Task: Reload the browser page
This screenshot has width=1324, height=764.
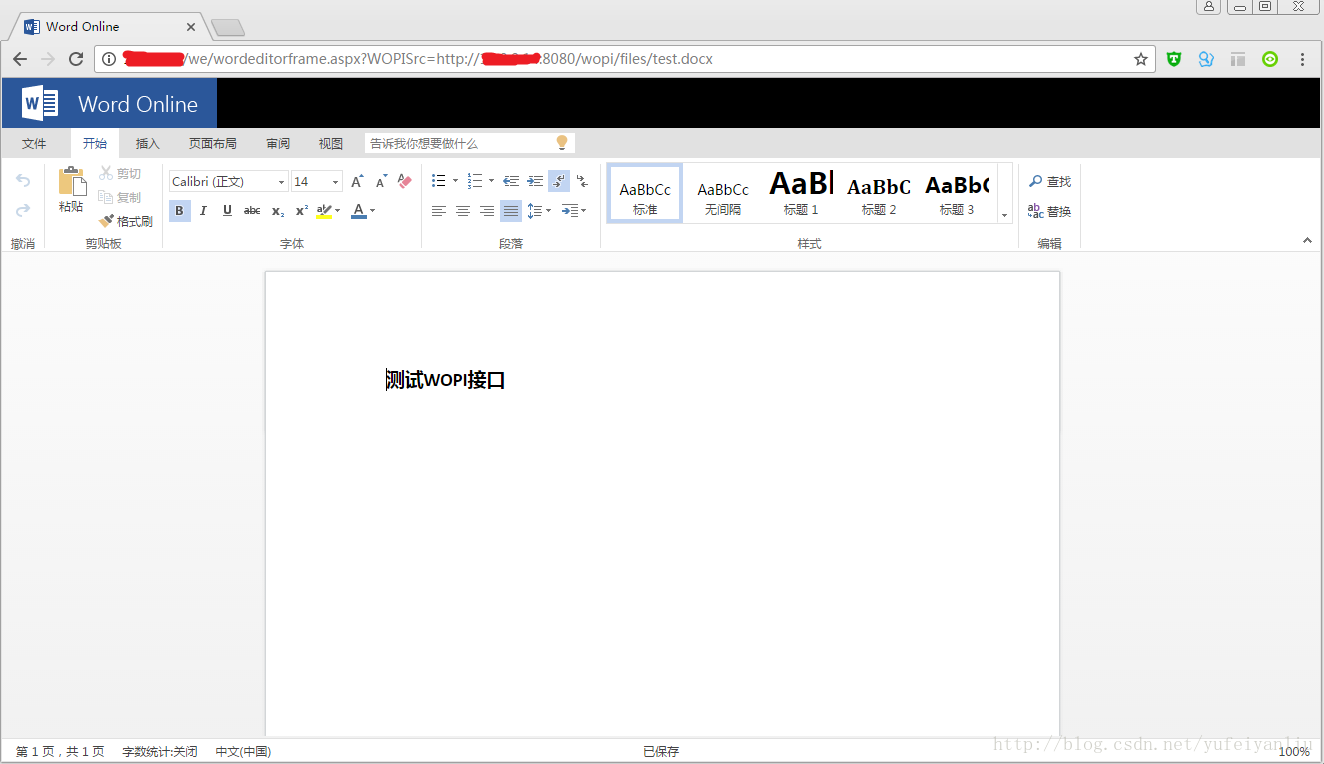Action: [x=76, y=59]
